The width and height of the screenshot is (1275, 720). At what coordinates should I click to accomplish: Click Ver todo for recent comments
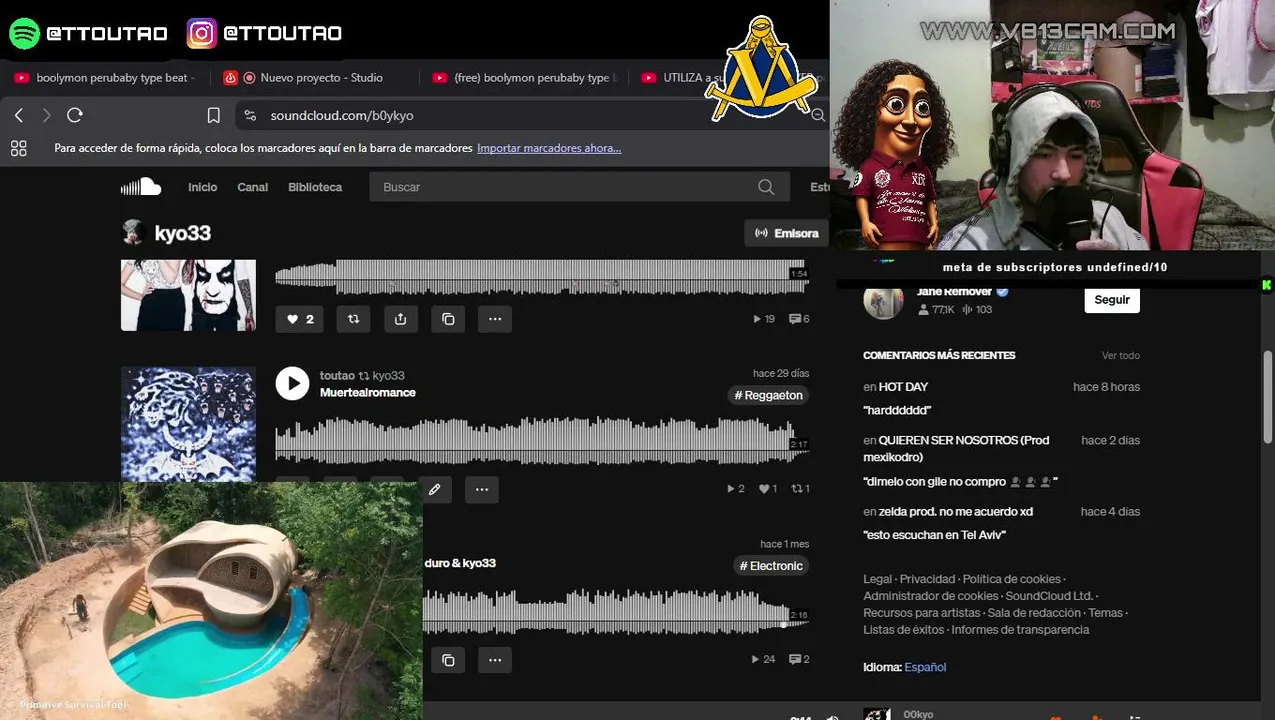coord(1120,356)
